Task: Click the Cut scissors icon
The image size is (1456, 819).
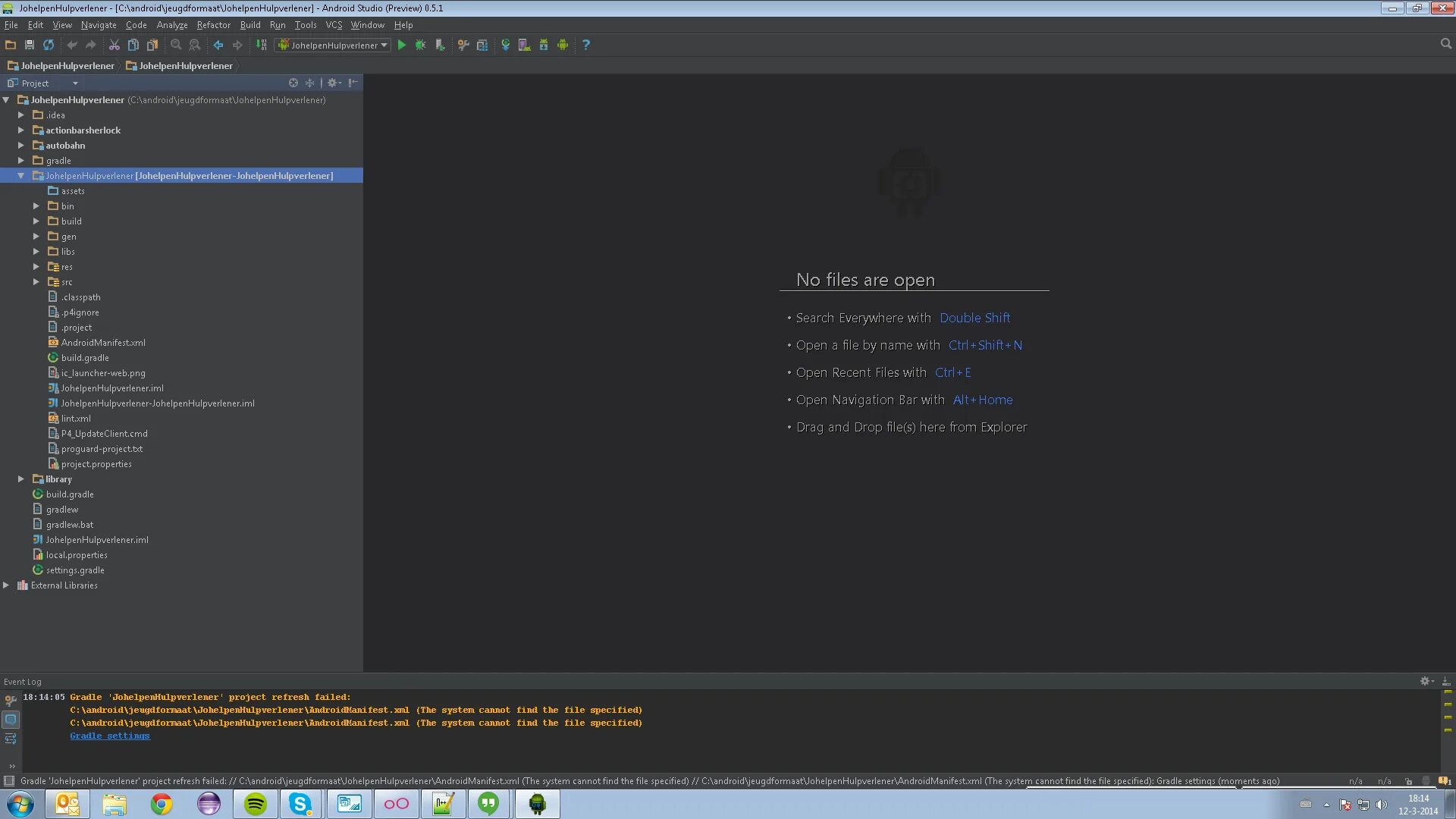Action: tap(115, 45)
